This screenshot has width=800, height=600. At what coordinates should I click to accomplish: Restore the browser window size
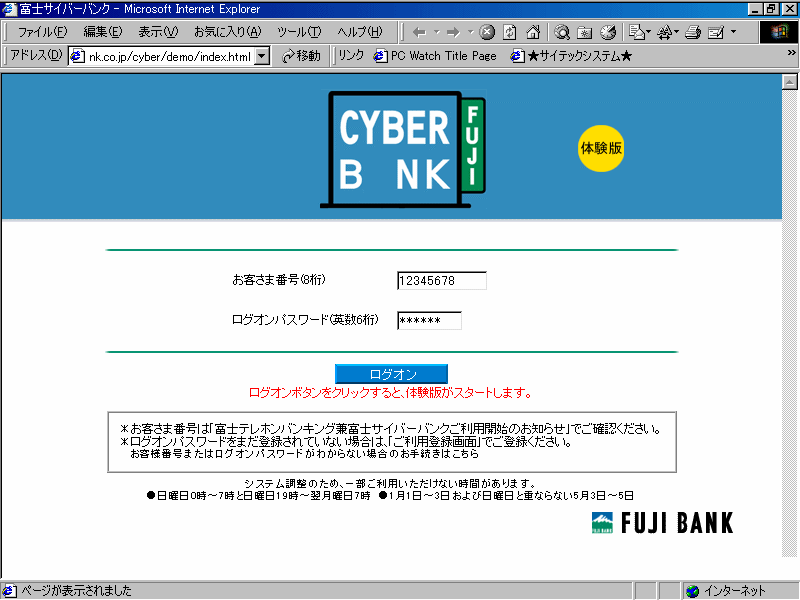771,9
